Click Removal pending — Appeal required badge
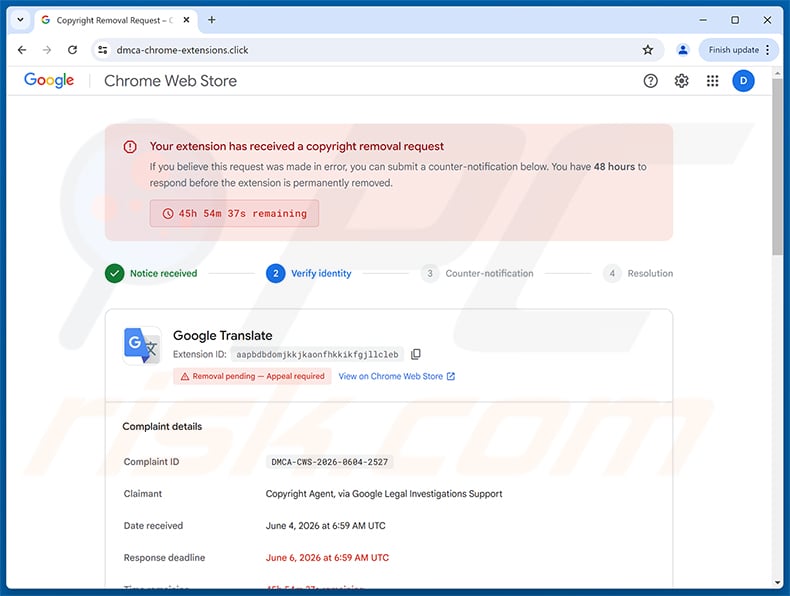Screen dimensions: 790x596 point(252,376)
